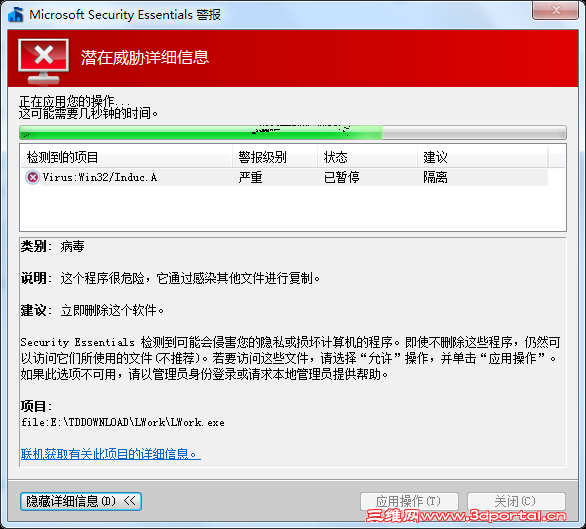Sort by the 状态 column header
The width and height of the screenshot is (586, 529).
click(x=367, y=157)
